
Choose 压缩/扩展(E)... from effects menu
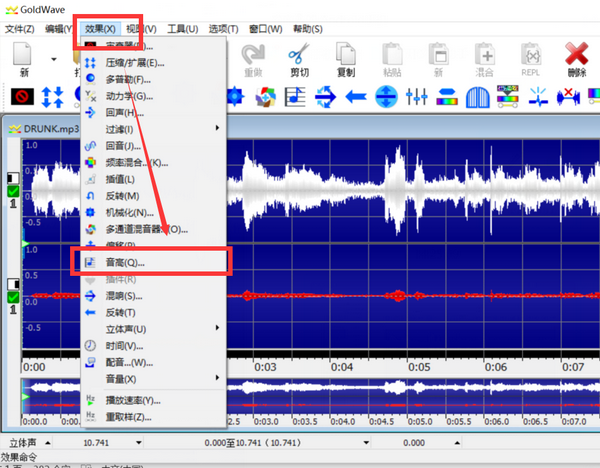[153, 63]
